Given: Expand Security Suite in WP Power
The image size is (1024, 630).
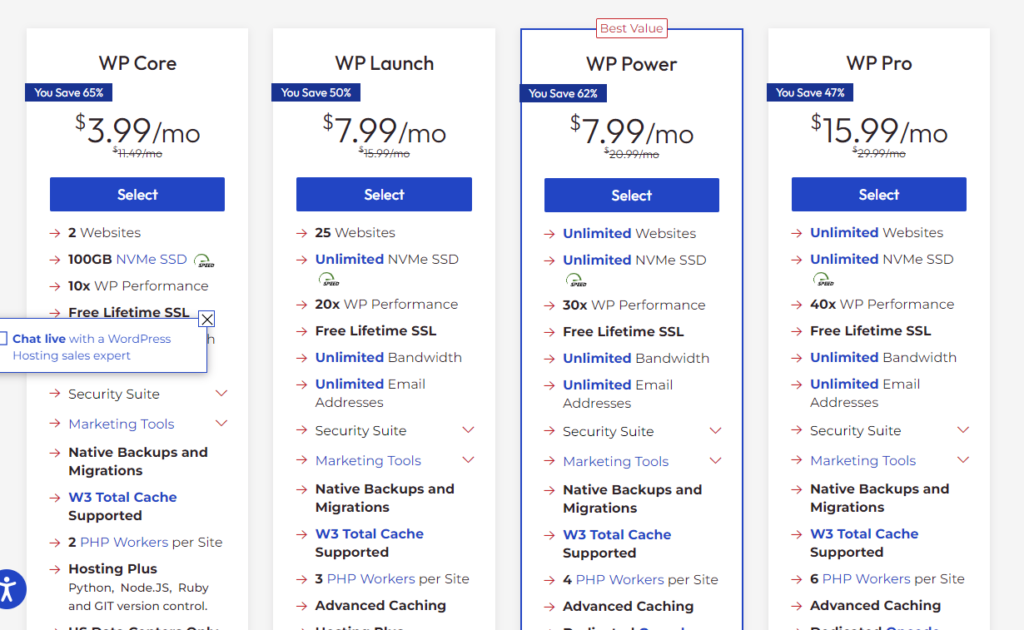Looking at the screenshot, I should [716, 430].
